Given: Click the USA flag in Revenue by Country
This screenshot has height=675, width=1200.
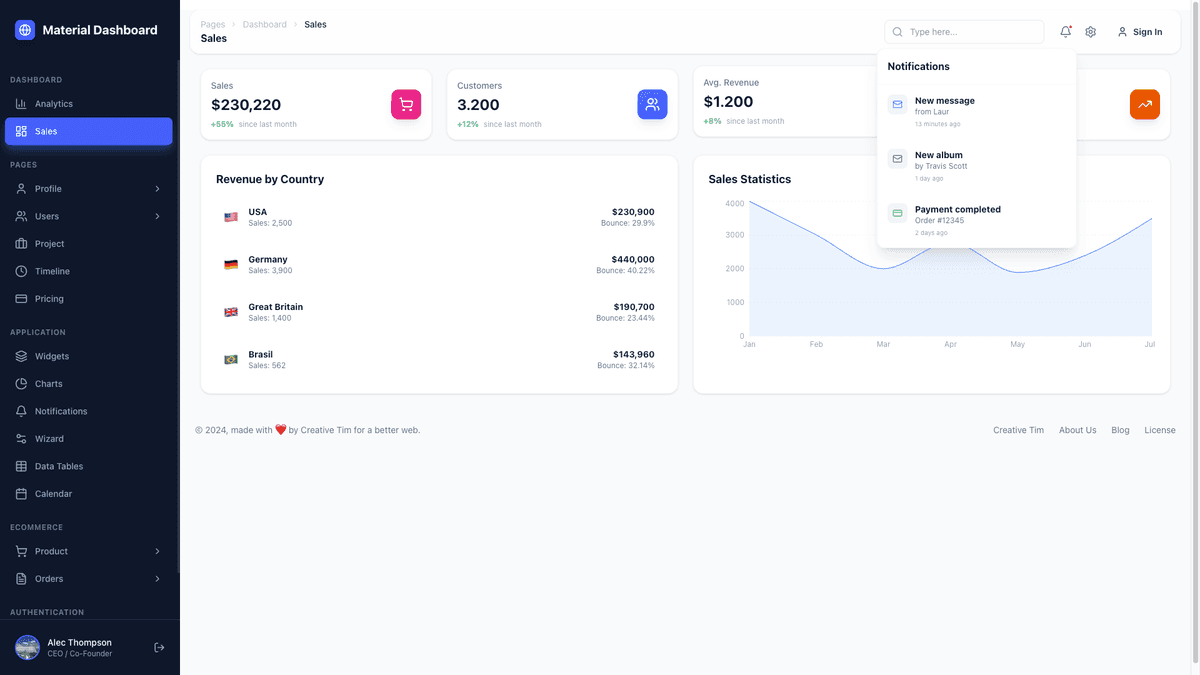Looking at the screenshot, I should [x=231, y=216].
